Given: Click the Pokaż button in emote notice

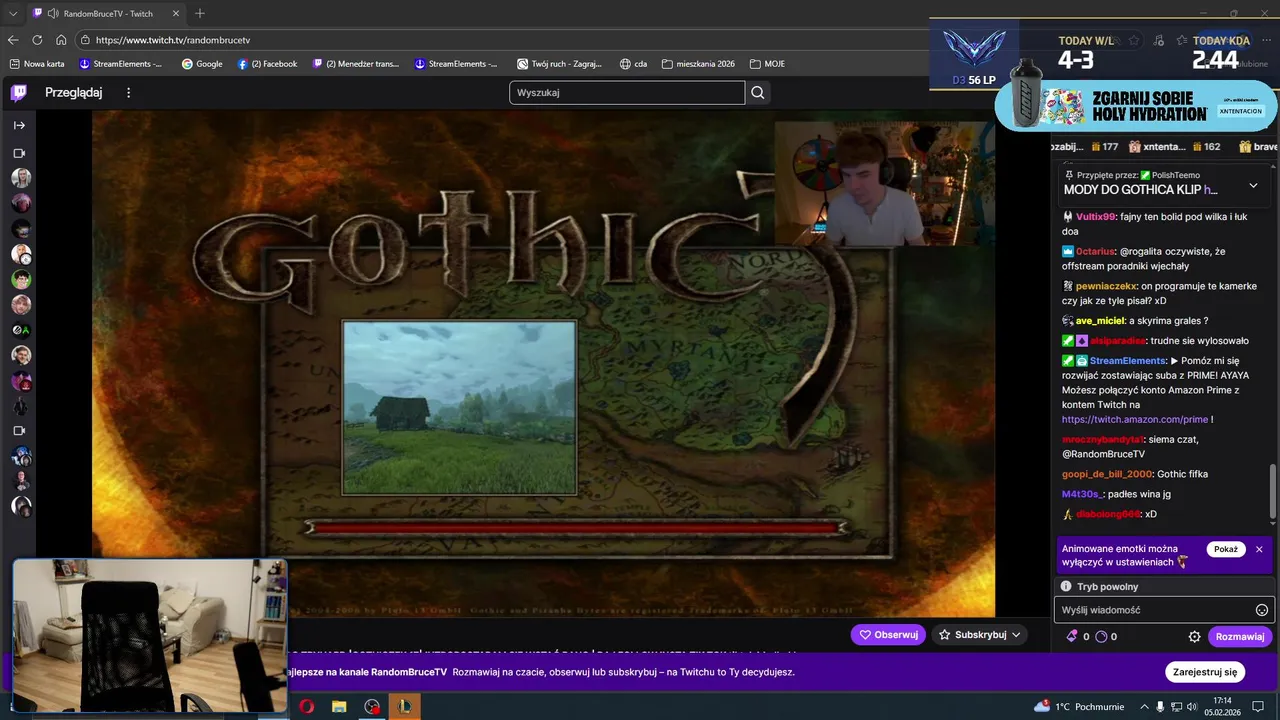Looking at the screenshot, I should pos(1226,549).
